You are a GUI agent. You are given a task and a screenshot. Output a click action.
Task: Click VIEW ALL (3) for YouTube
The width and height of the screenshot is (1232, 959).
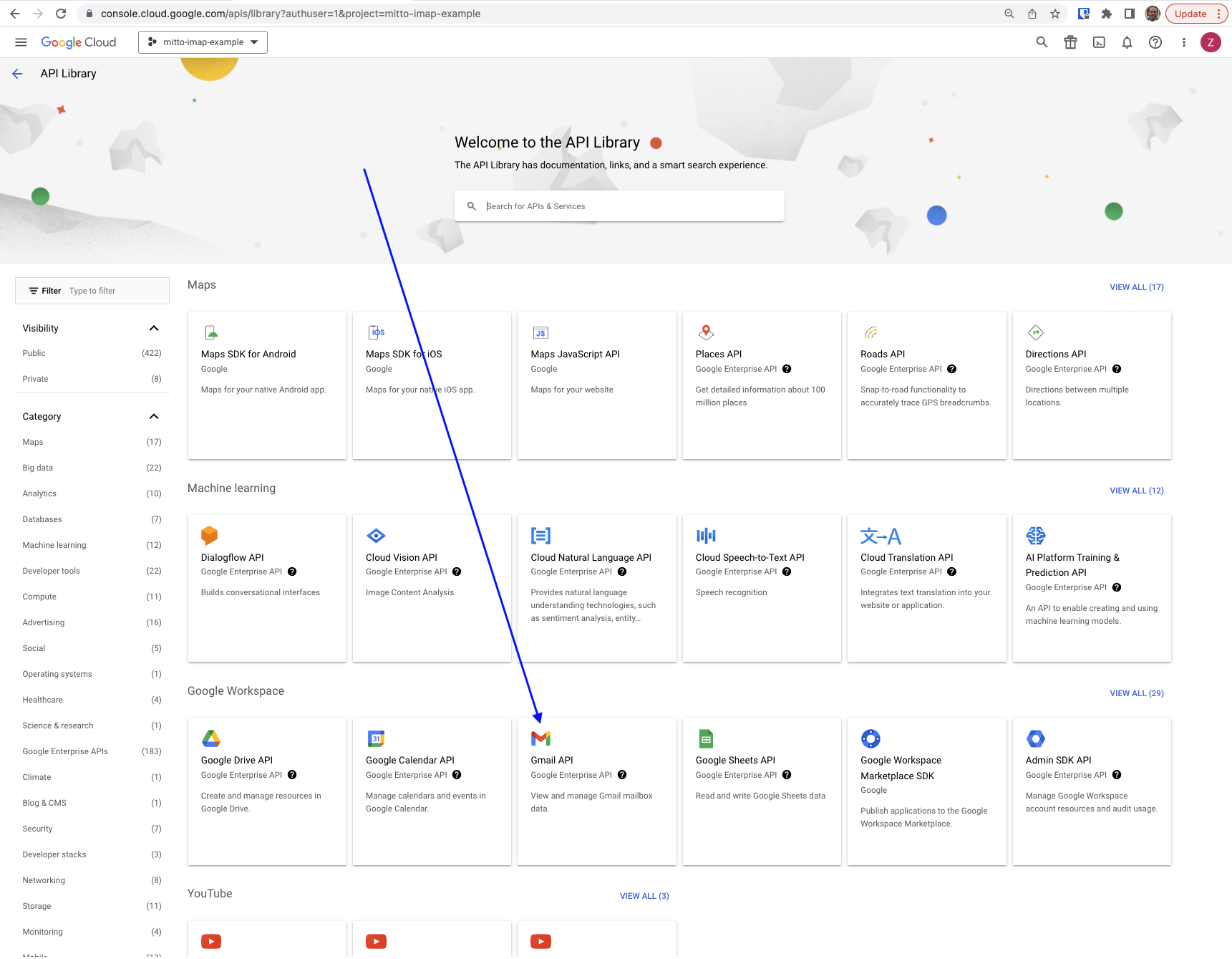tap(644, 896)
